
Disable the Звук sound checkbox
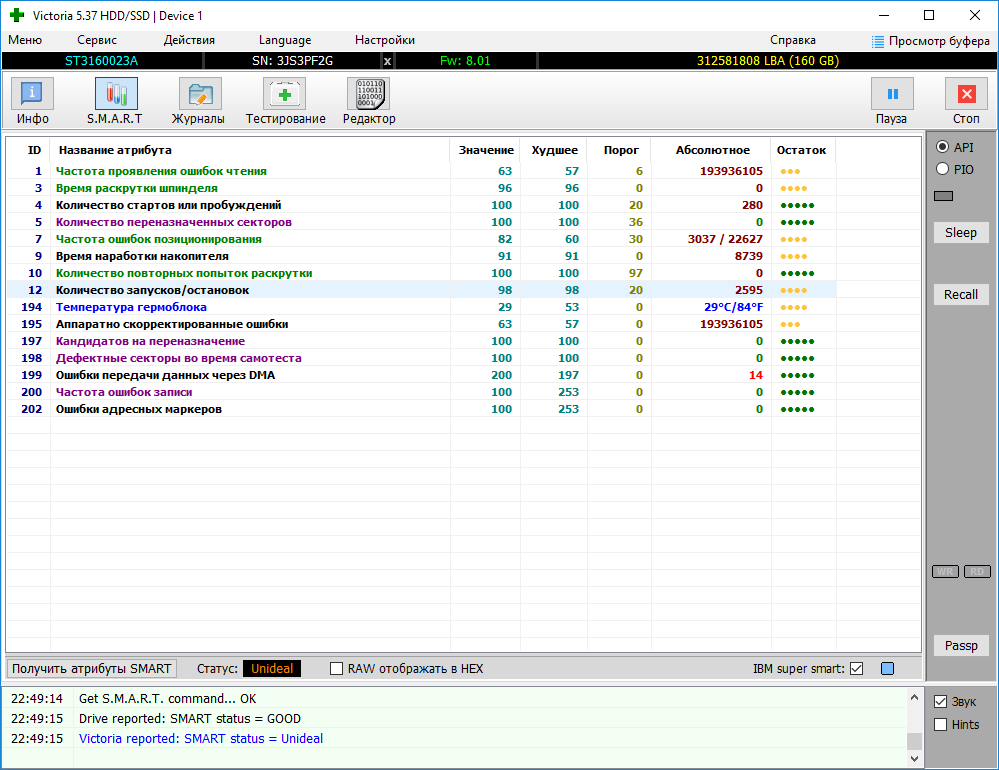(940, 702)
